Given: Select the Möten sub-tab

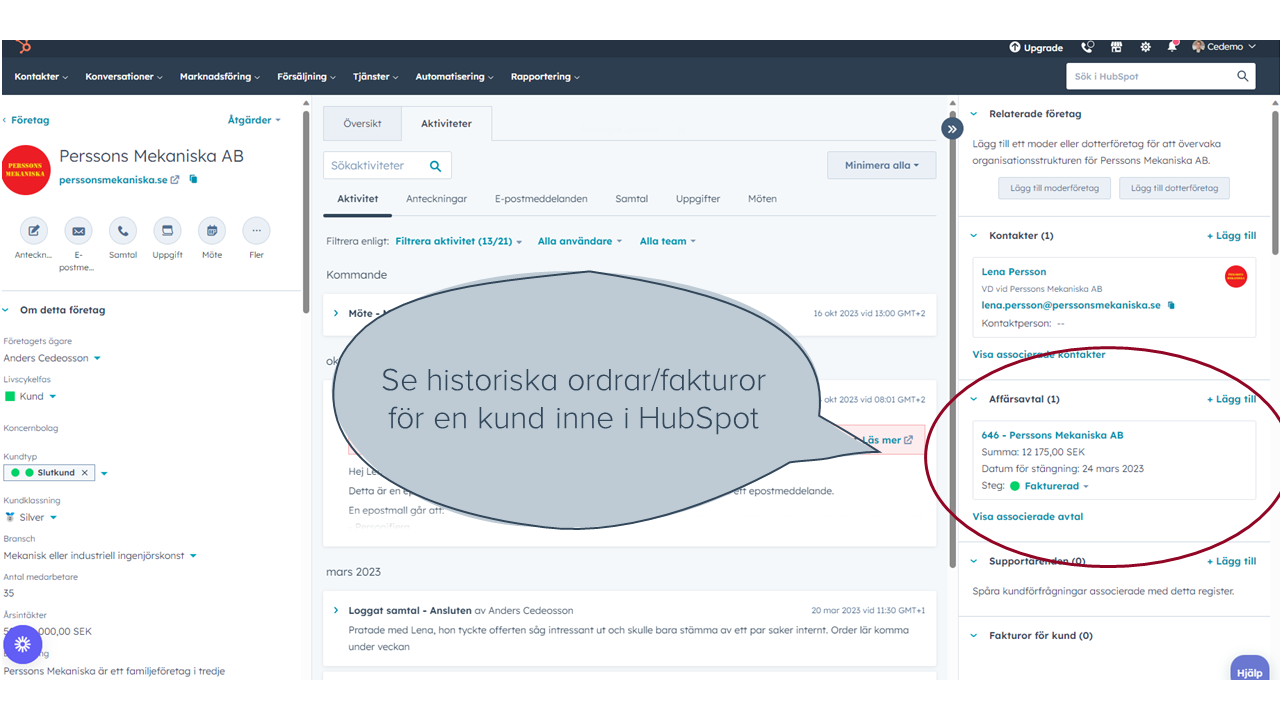Looking at the screenshot, I should pyautogui.click(x=762, y=199).
